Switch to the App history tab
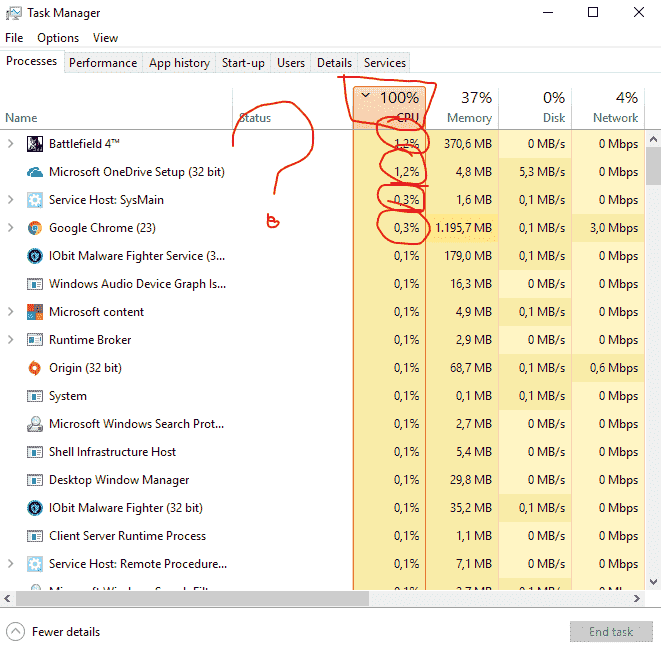This screenshot has height=654, width=661. click(x=179, y=63)
